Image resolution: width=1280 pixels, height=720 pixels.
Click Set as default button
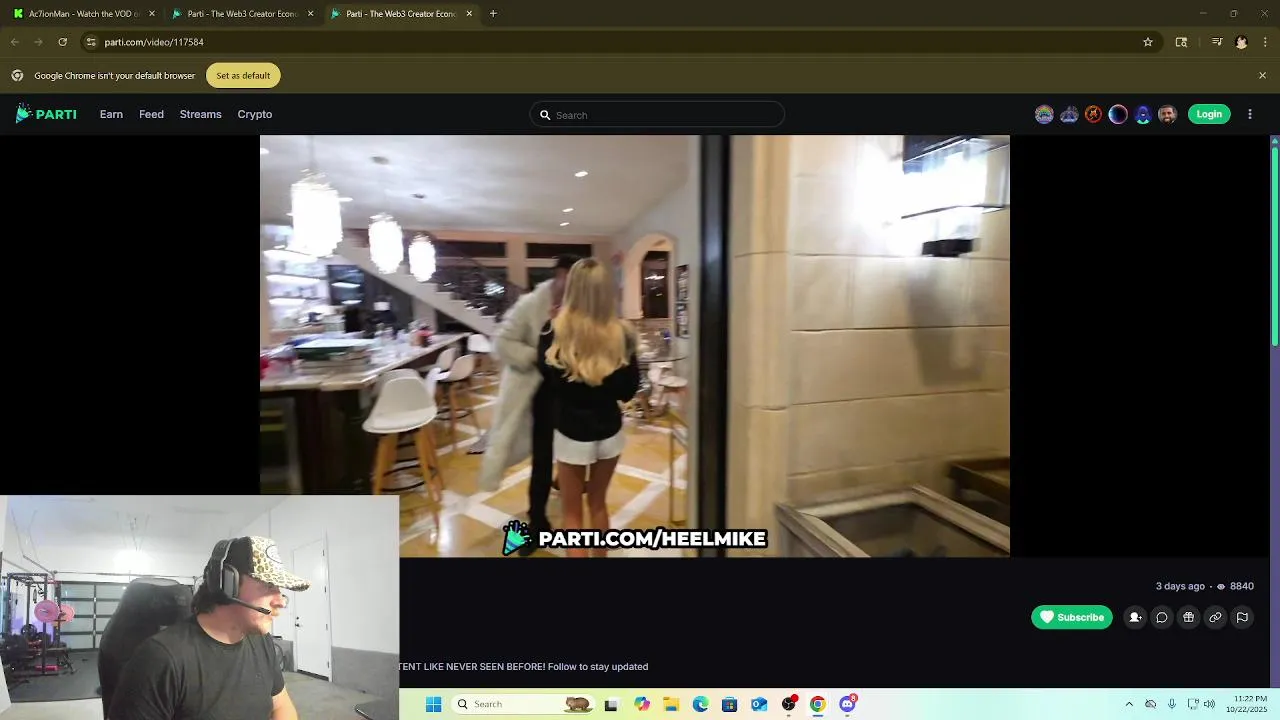(x=243, y=75)
